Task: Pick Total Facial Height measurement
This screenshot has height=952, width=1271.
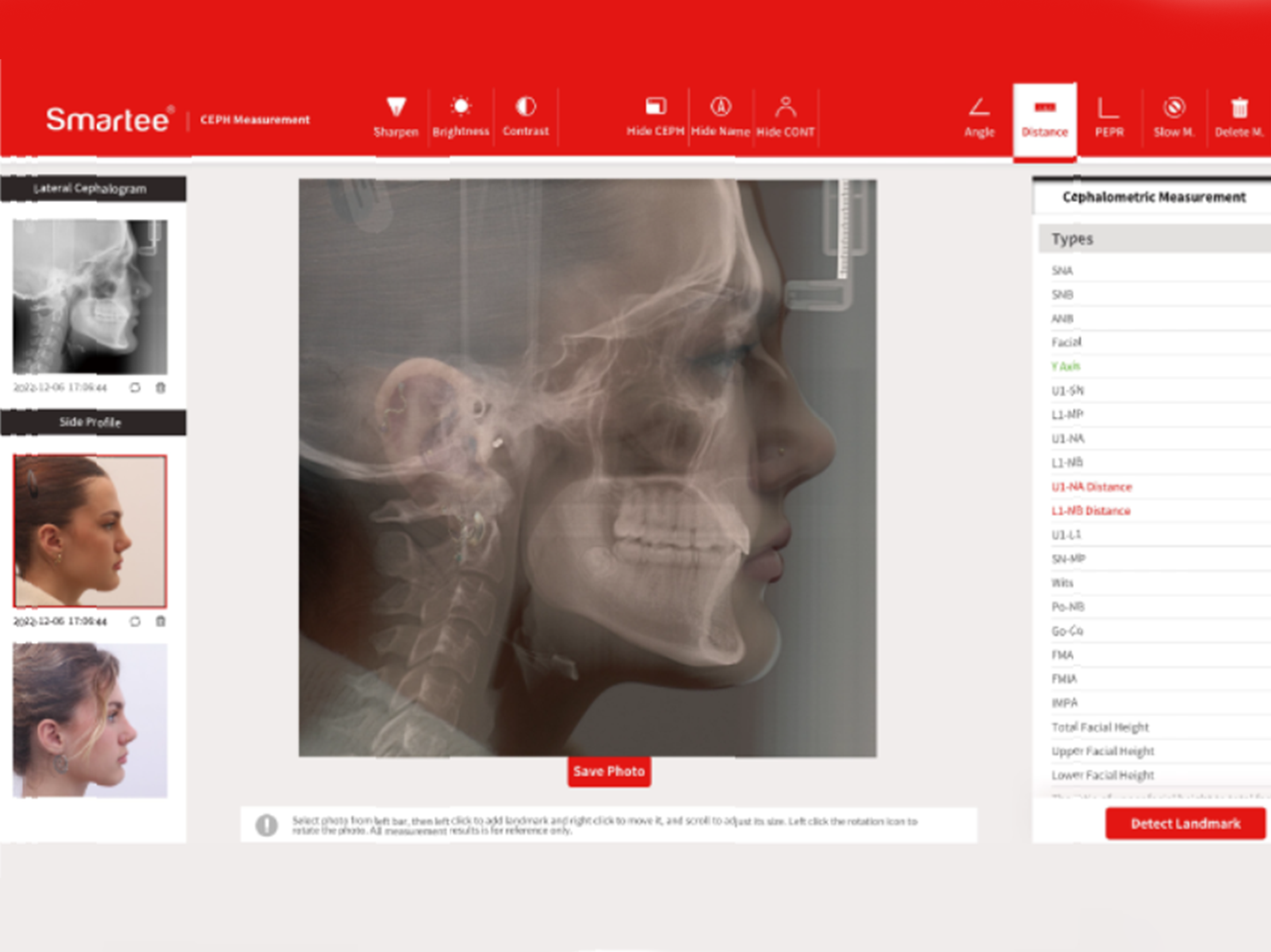Action: click(1100, 727)
